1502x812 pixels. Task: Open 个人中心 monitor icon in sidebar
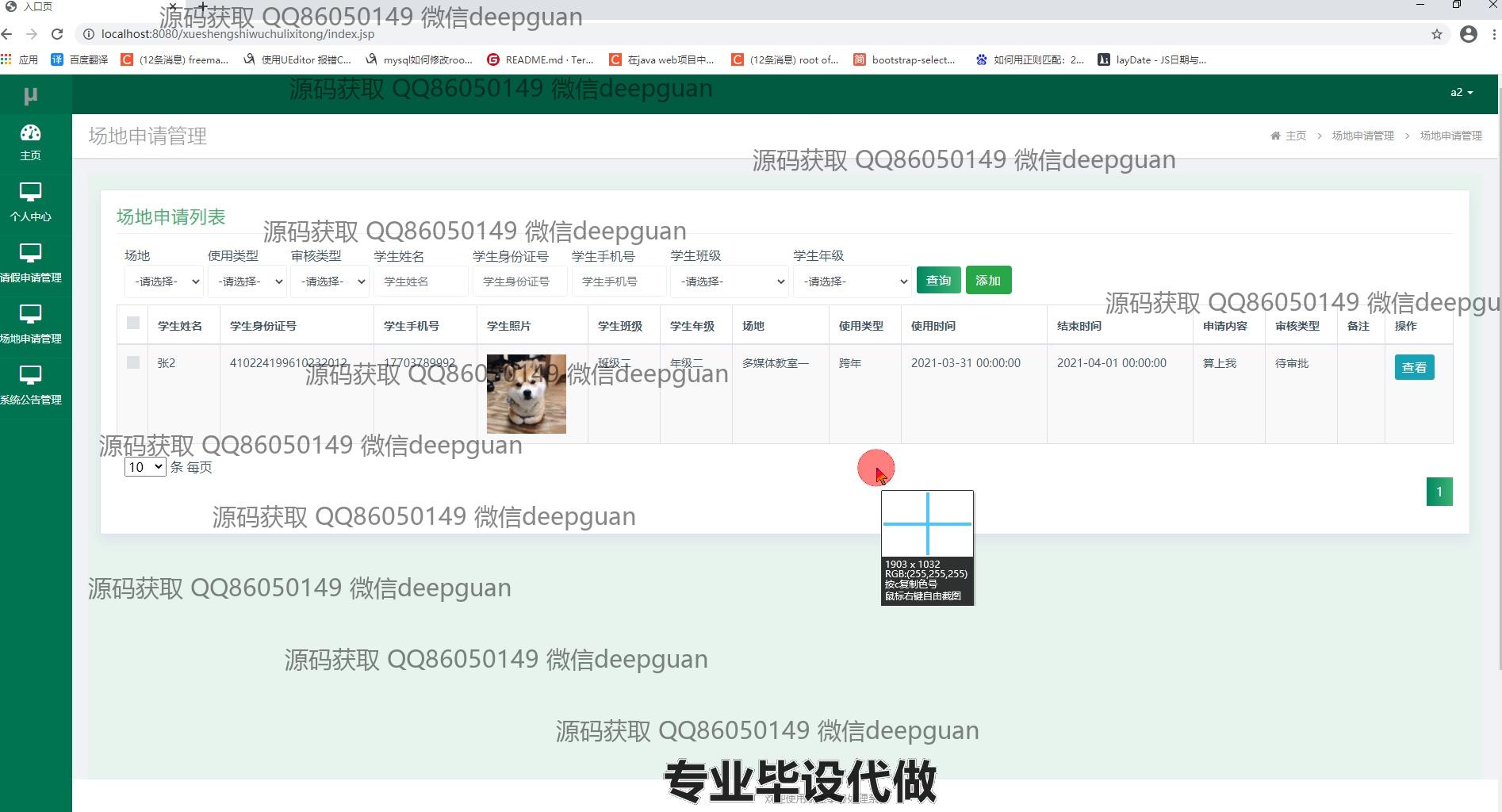[x=30, y=193]
